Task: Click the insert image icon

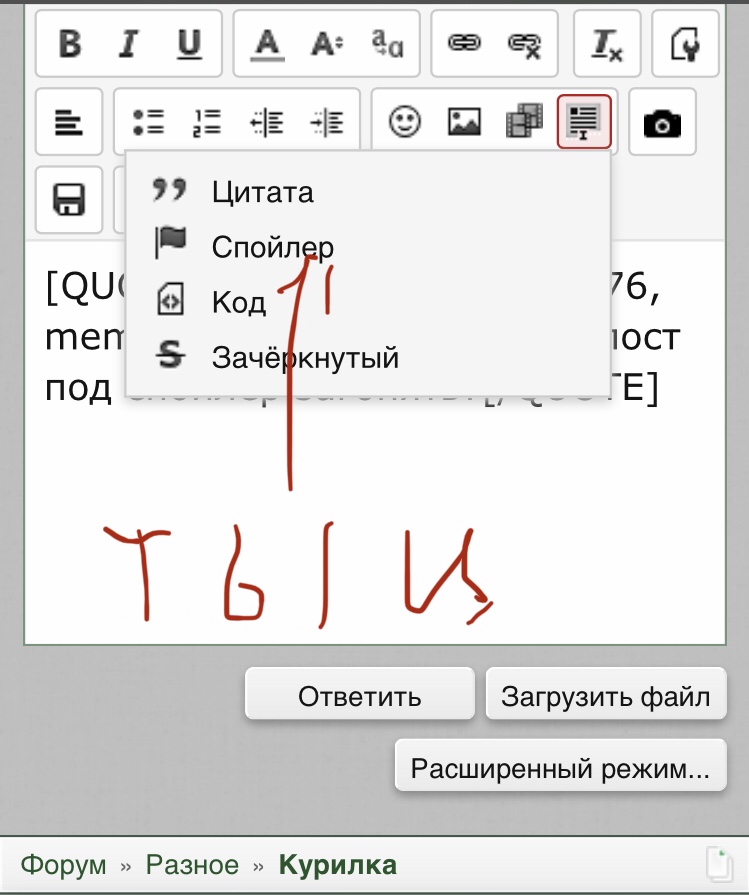Action: click(x=464, y=123)
